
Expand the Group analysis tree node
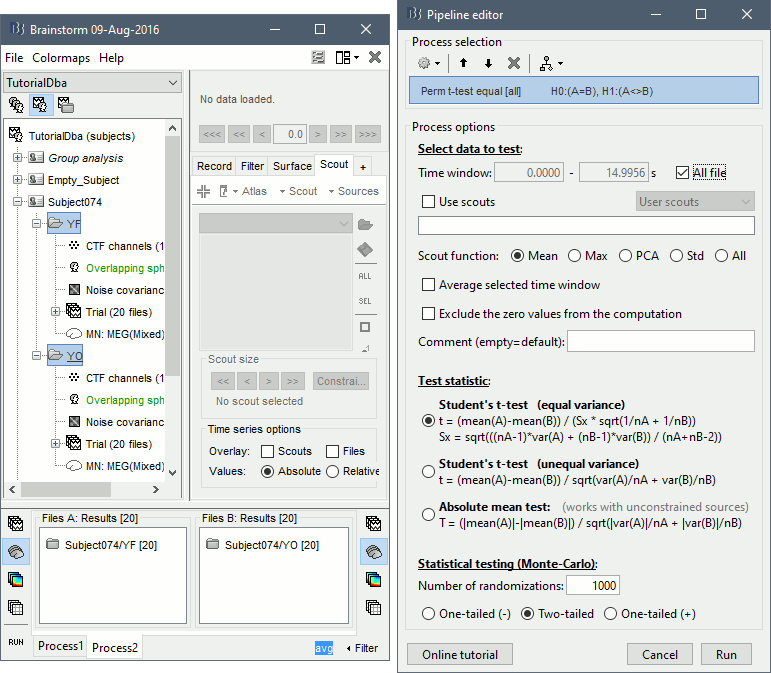[18, 158]
